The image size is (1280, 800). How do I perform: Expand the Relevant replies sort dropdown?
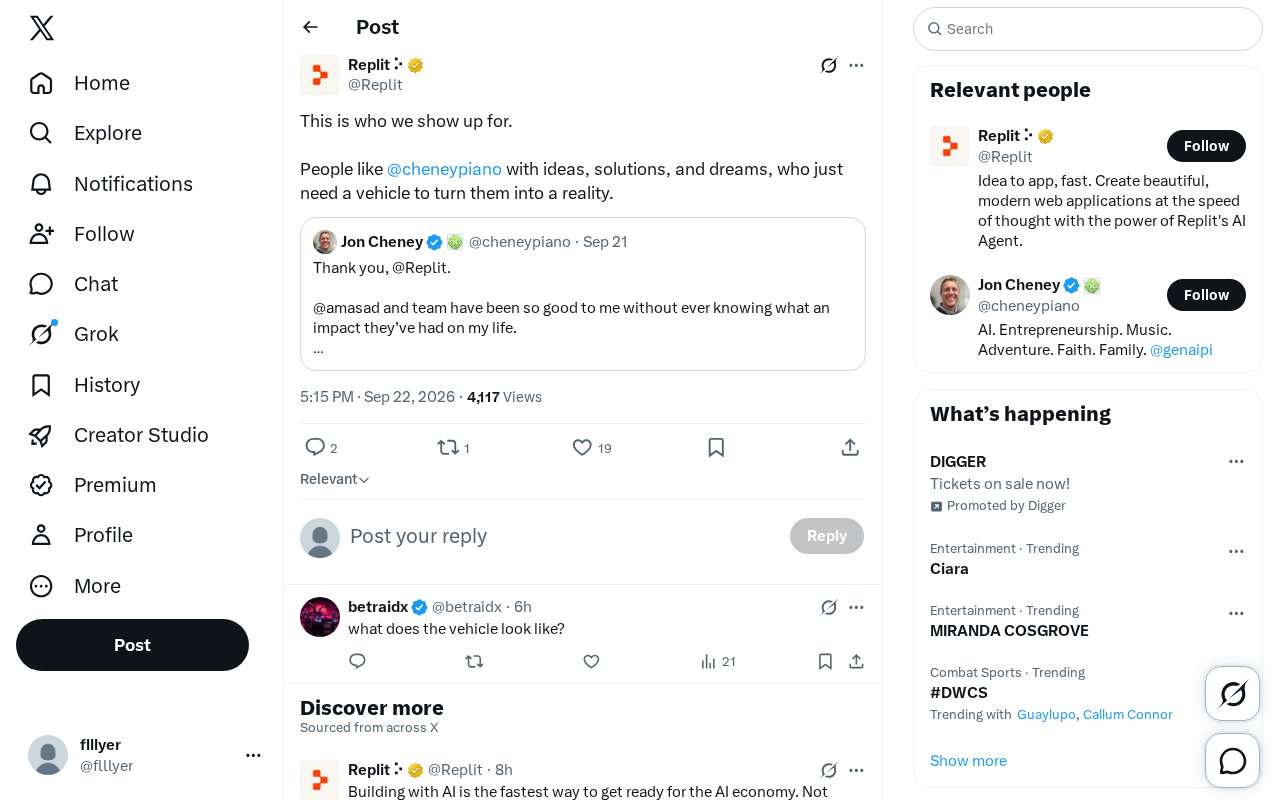[335, 479]
